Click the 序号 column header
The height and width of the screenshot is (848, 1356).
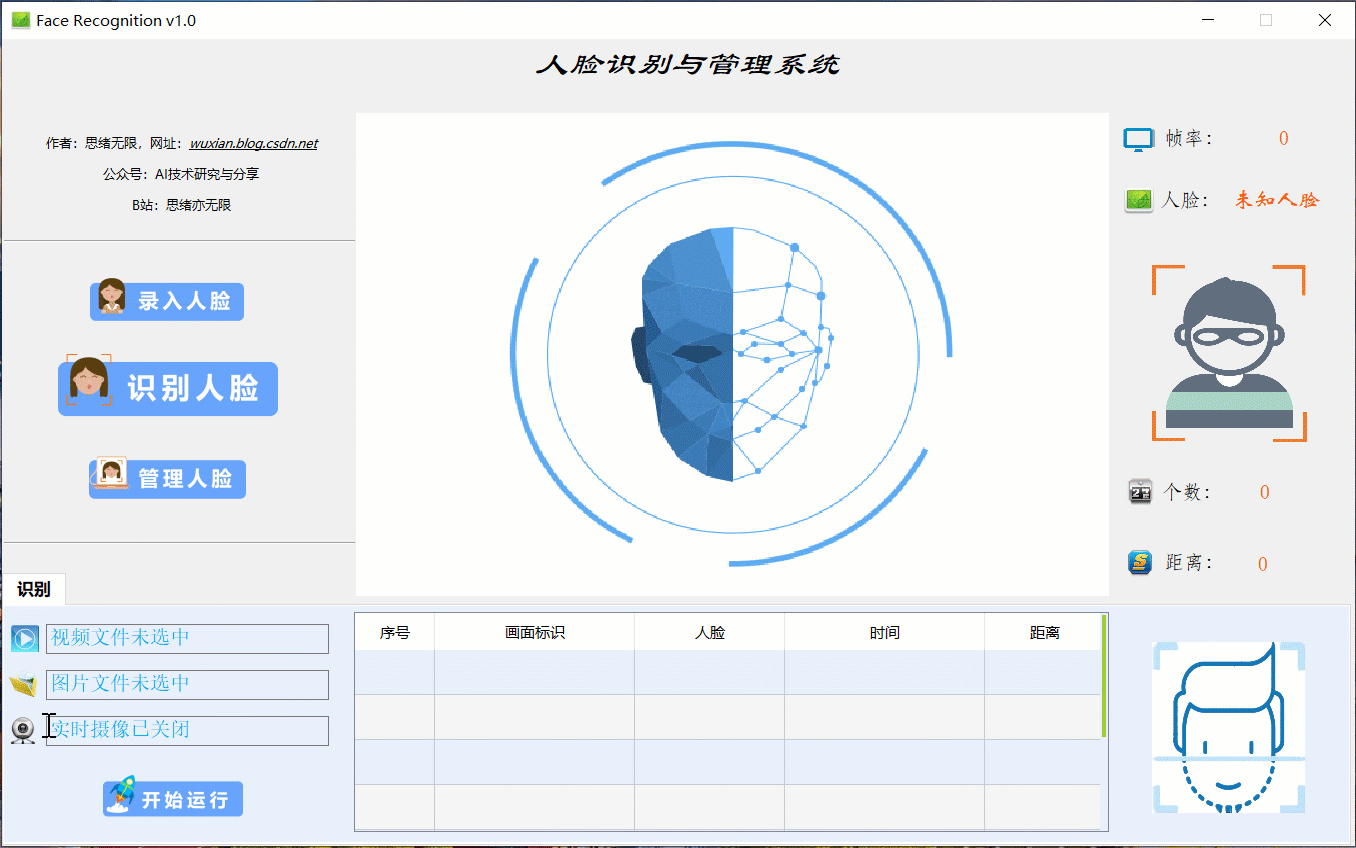pos(395,632)
